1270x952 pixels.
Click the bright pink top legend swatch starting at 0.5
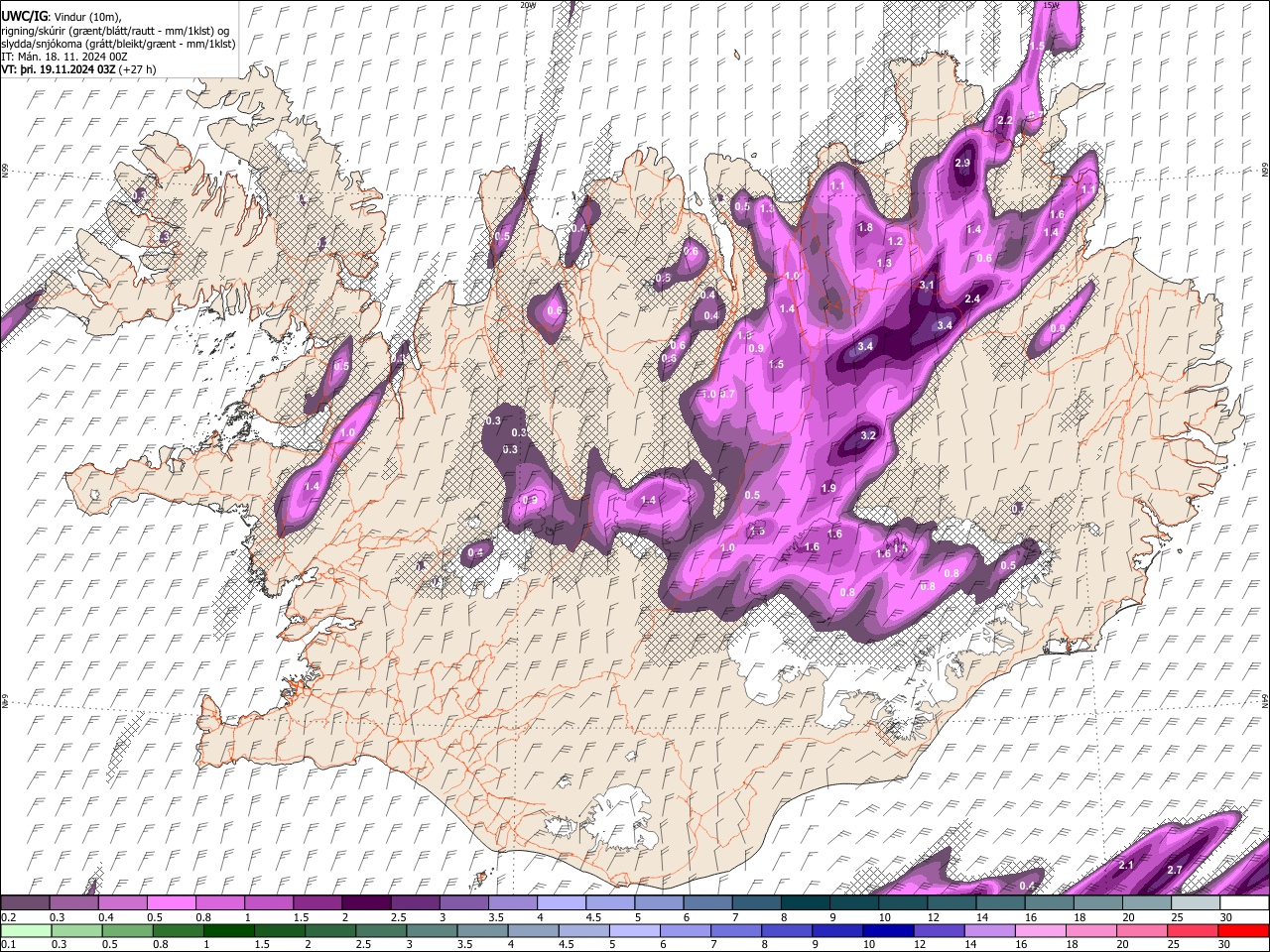(171, 902)
